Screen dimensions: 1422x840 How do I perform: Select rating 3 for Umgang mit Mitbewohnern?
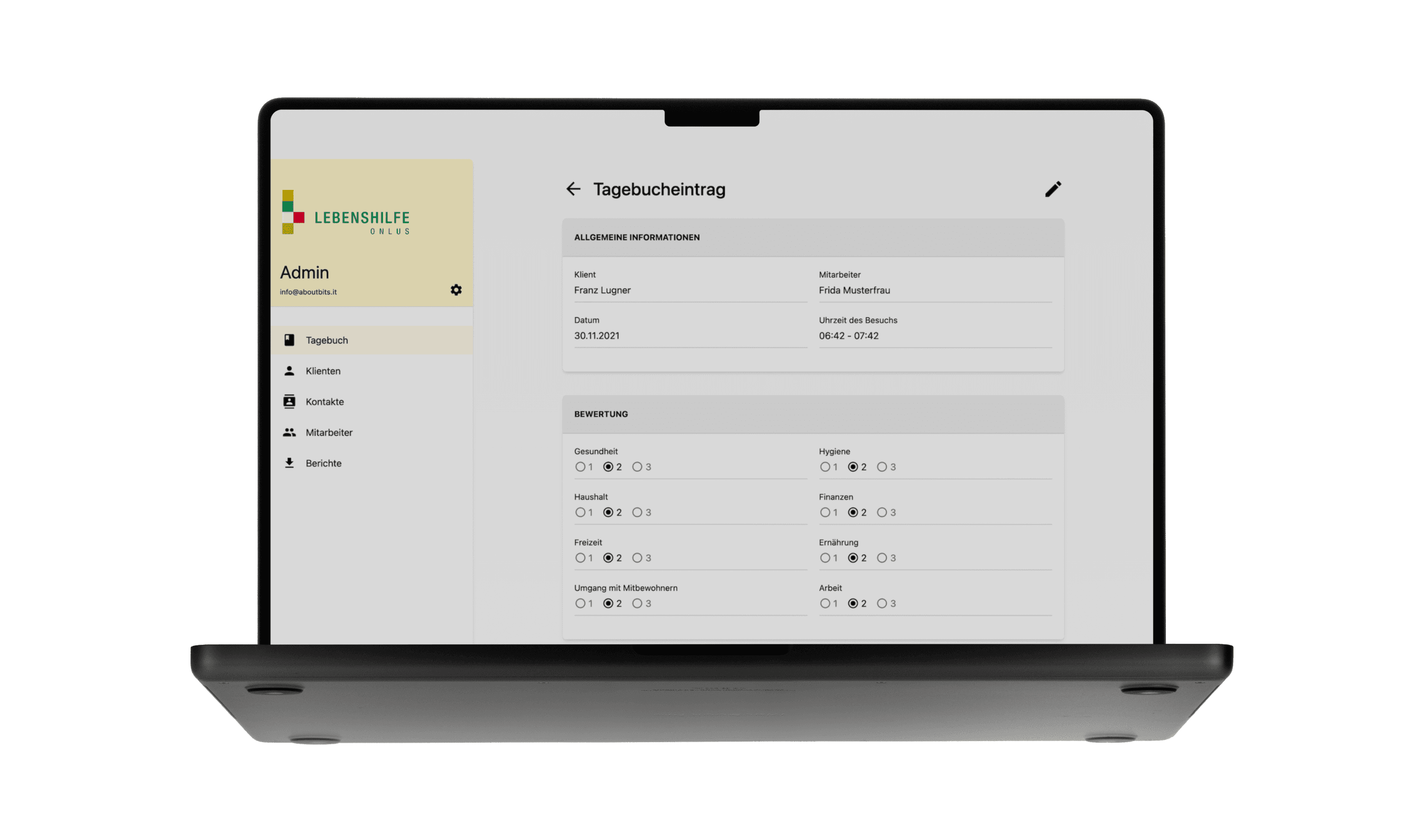pyautogui.click(x=637, y=604)
